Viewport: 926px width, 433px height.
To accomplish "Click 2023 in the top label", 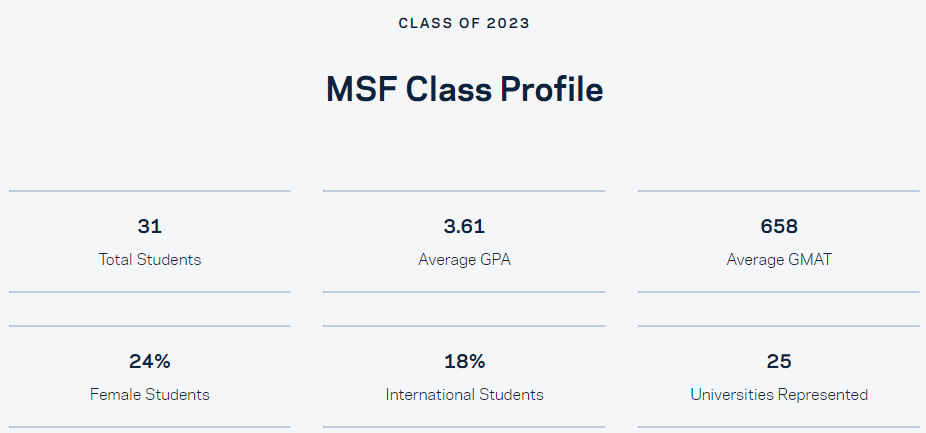I will point(508,24).
